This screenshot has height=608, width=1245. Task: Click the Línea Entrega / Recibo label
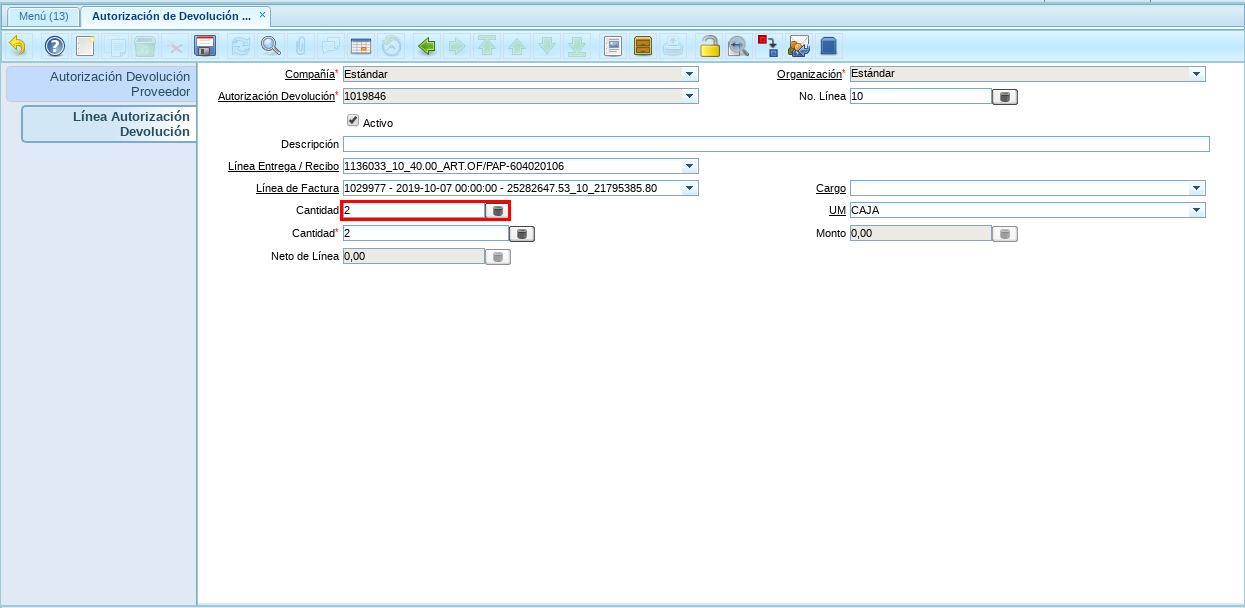[283, 166]
